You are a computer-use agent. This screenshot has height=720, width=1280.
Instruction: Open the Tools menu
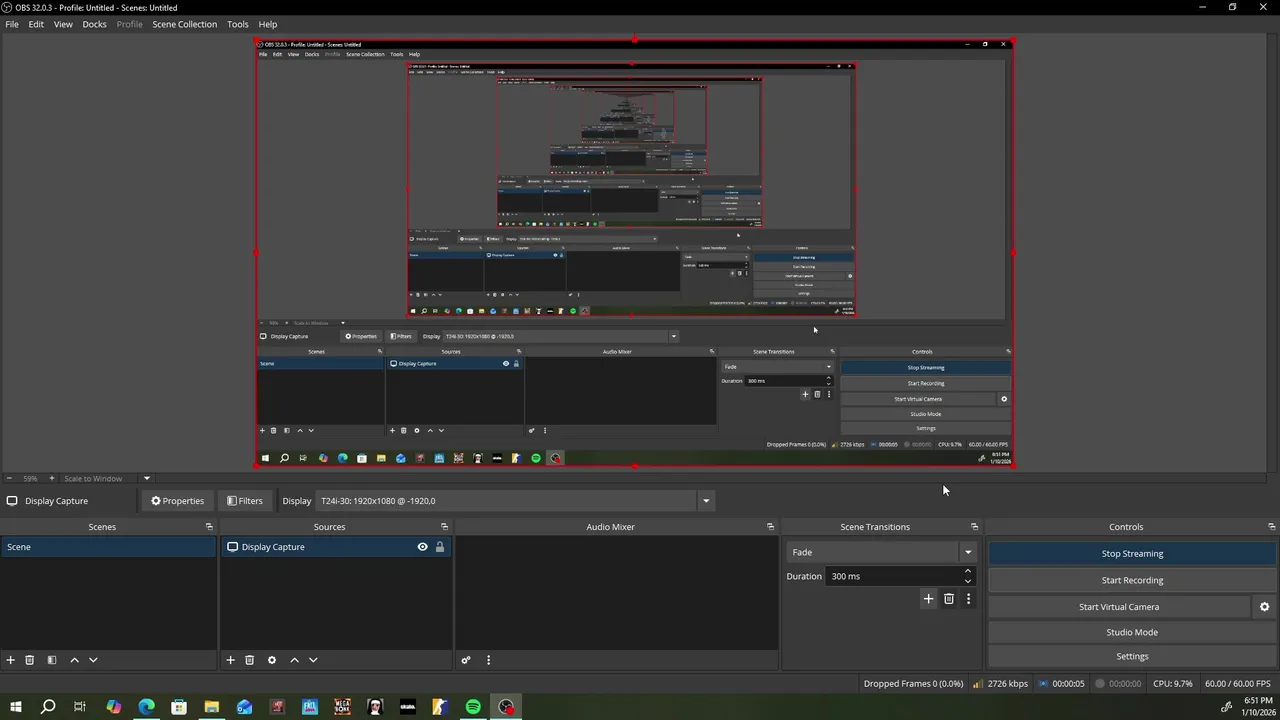pyautogui.click(x=238, y=24)
